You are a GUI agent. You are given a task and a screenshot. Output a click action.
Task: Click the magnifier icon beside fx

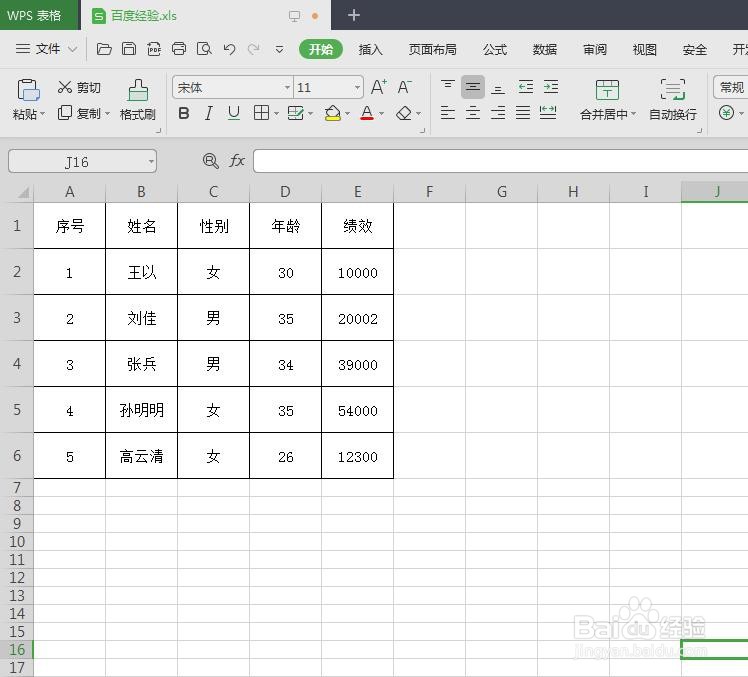[210, 161]
